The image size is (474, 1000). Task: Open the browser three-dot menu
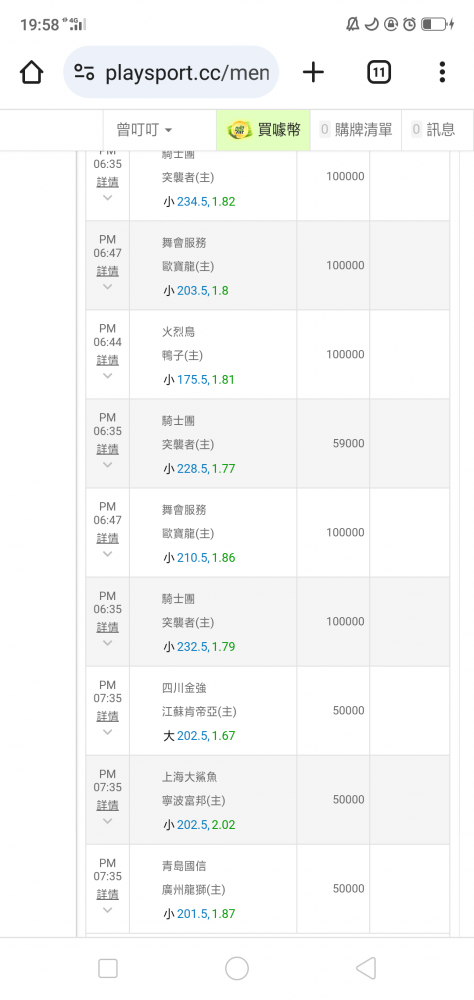(442, 72)
